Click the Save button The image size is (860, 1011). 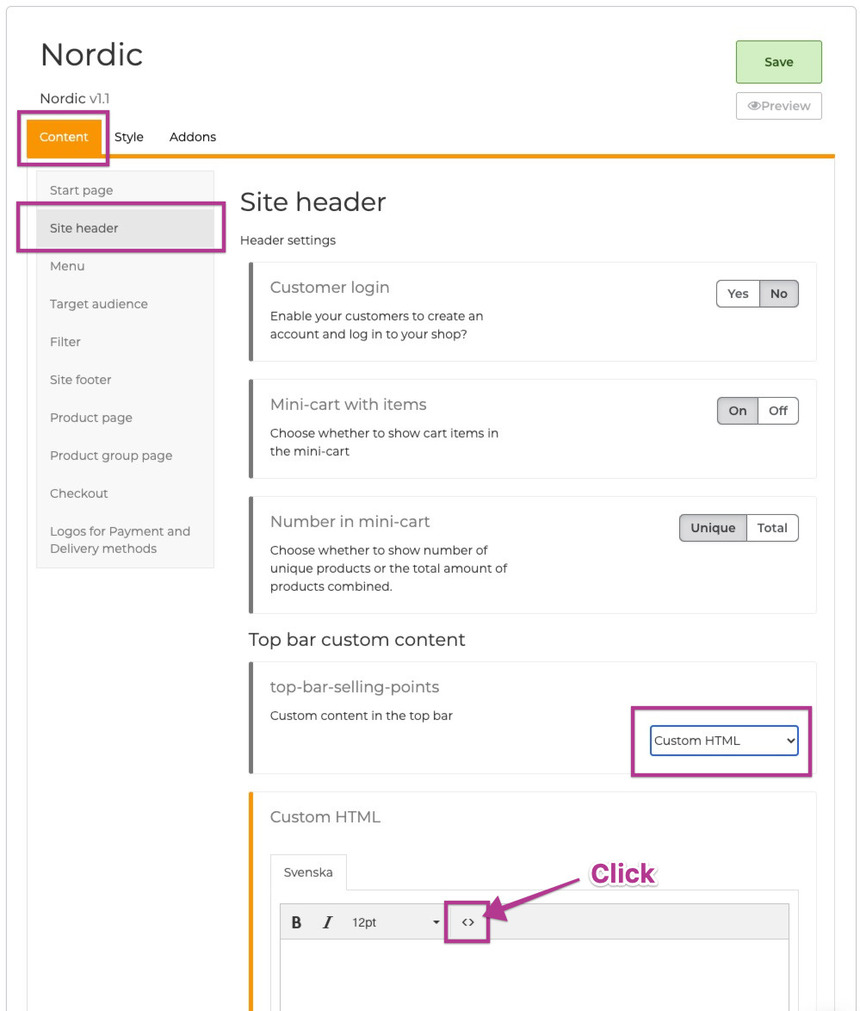(778, 62)
